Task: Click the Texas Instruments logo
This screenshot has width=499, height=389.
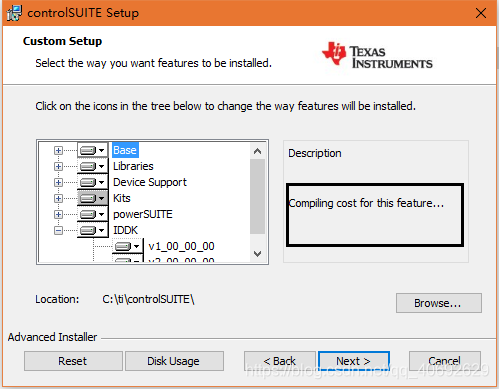Action: 377,55
